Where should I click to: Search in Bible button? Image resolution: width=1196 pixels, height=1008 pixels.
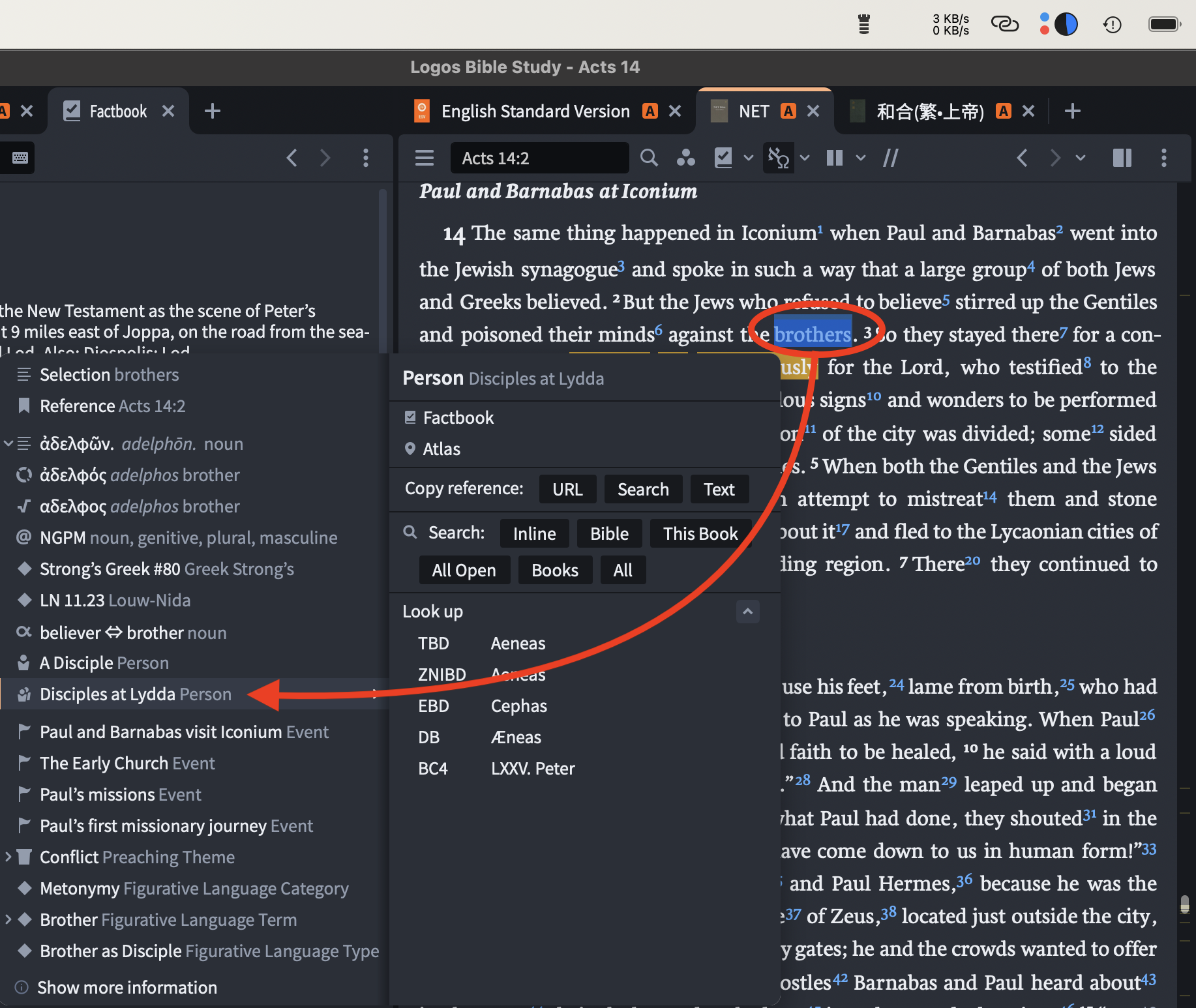tap(609, 533)
